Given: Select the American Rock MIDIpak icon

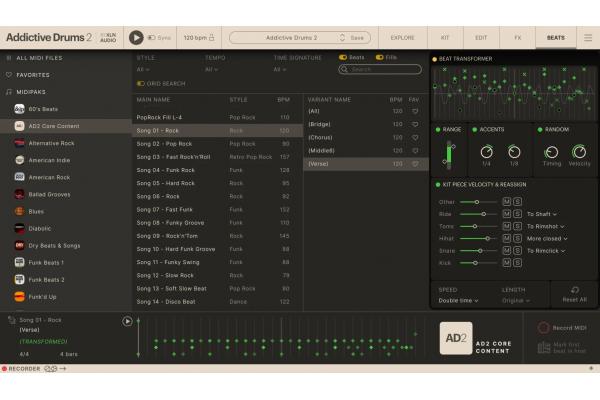Looking at the screenshot, I should [x=19, y=177].
